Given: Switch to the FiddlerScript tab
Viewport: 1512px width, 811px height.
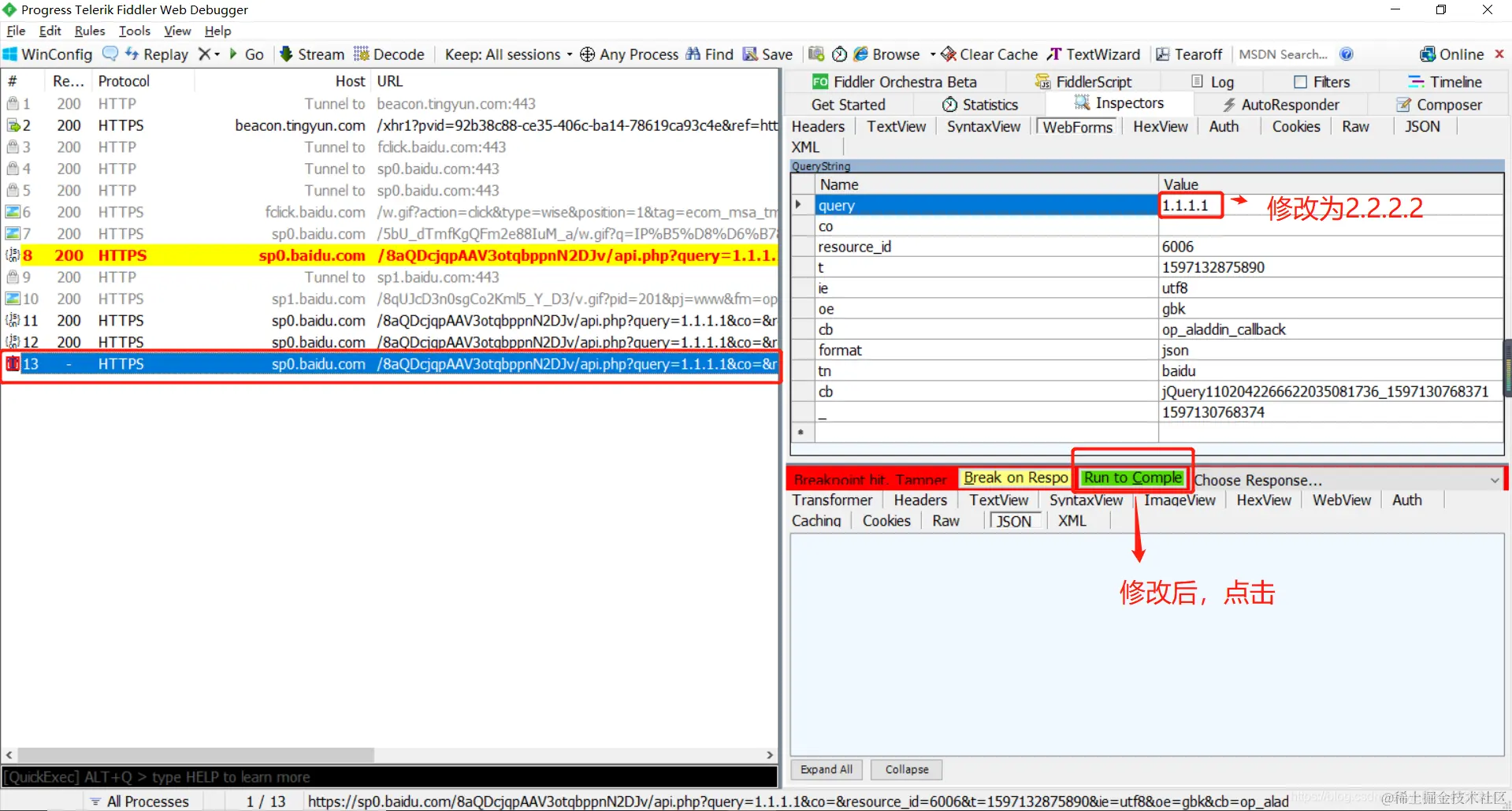Looking at the screenshot, I should (1083, 82).
